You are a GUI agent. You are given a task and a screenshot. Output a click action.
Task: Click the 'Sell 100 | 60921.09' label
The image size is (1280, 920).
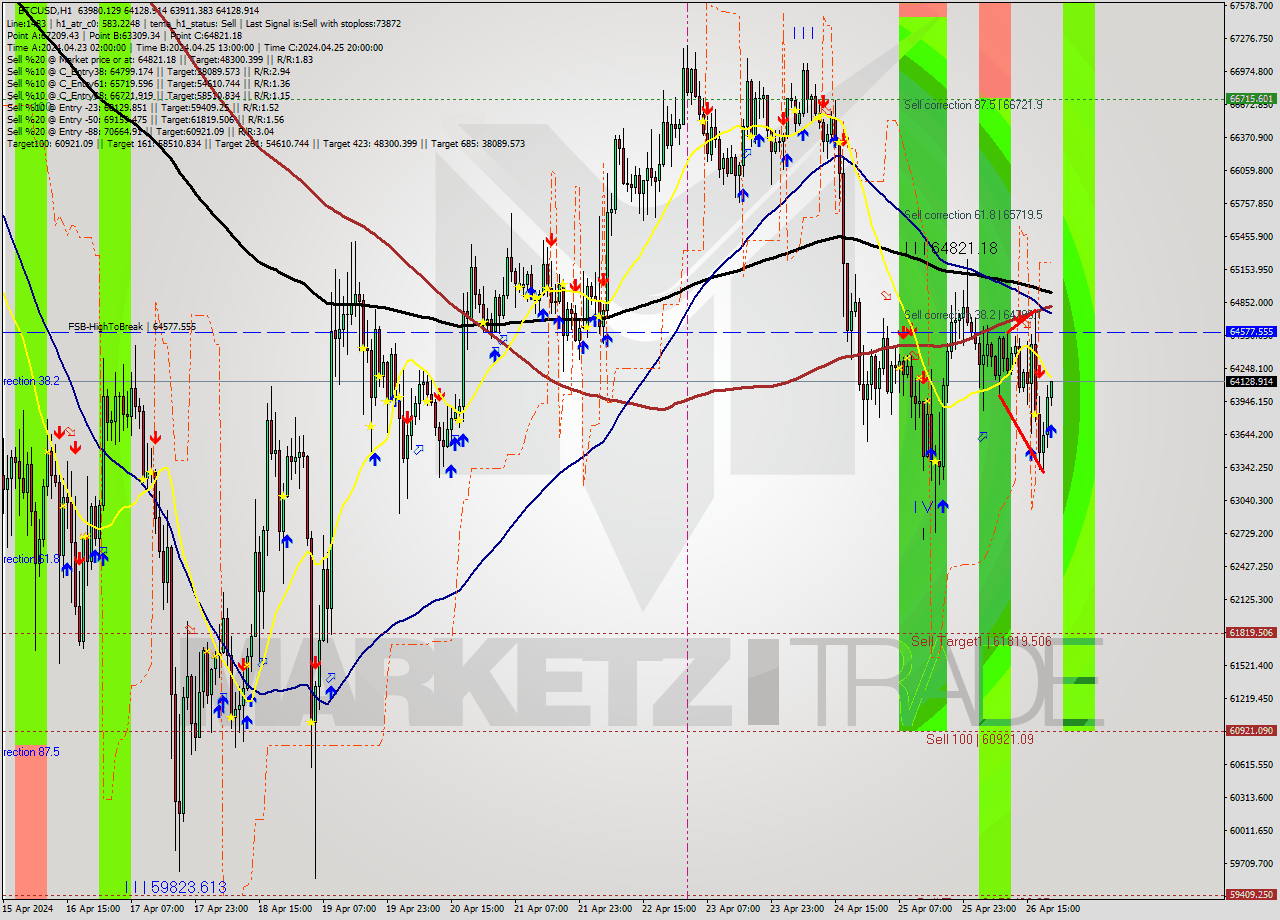coord(980,739)
